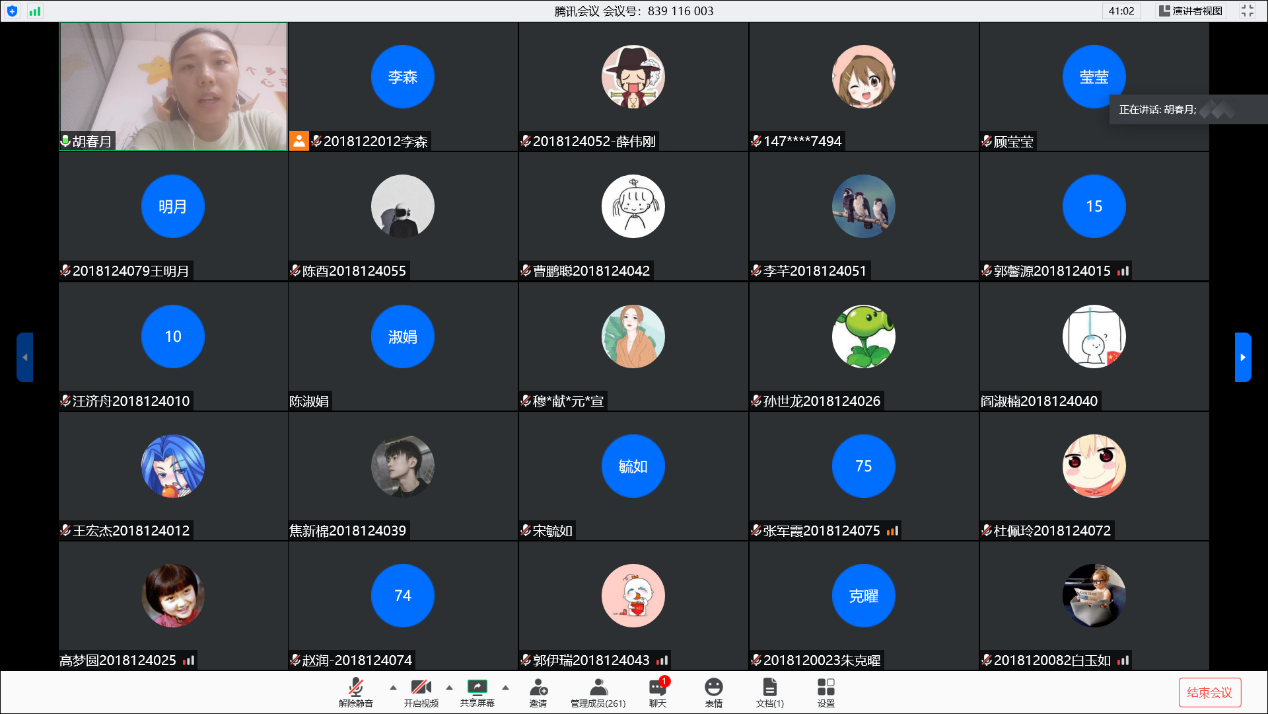Toggle the full screen icon

1247,11
